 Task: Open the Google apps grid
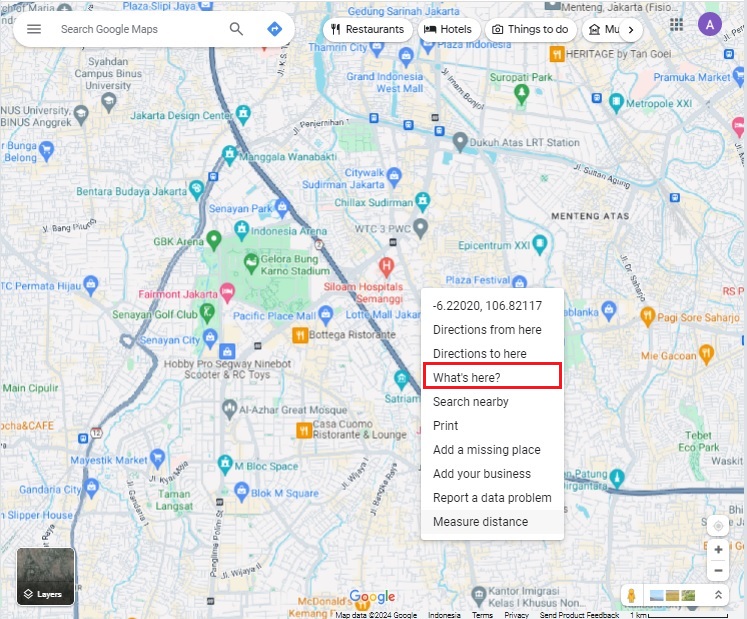click(x=676, y=24)
